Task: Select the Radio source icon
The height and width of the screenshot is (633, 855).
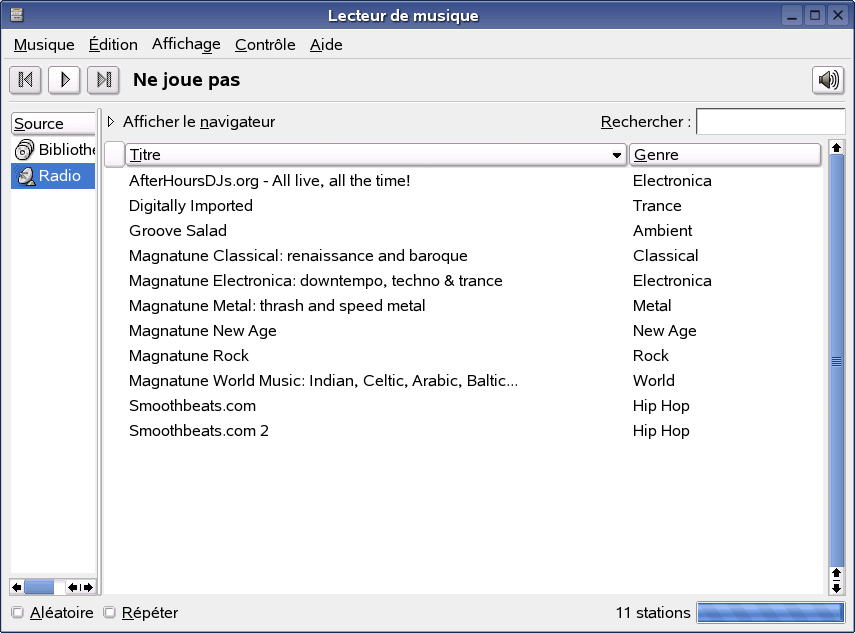Action: (25, 176)
